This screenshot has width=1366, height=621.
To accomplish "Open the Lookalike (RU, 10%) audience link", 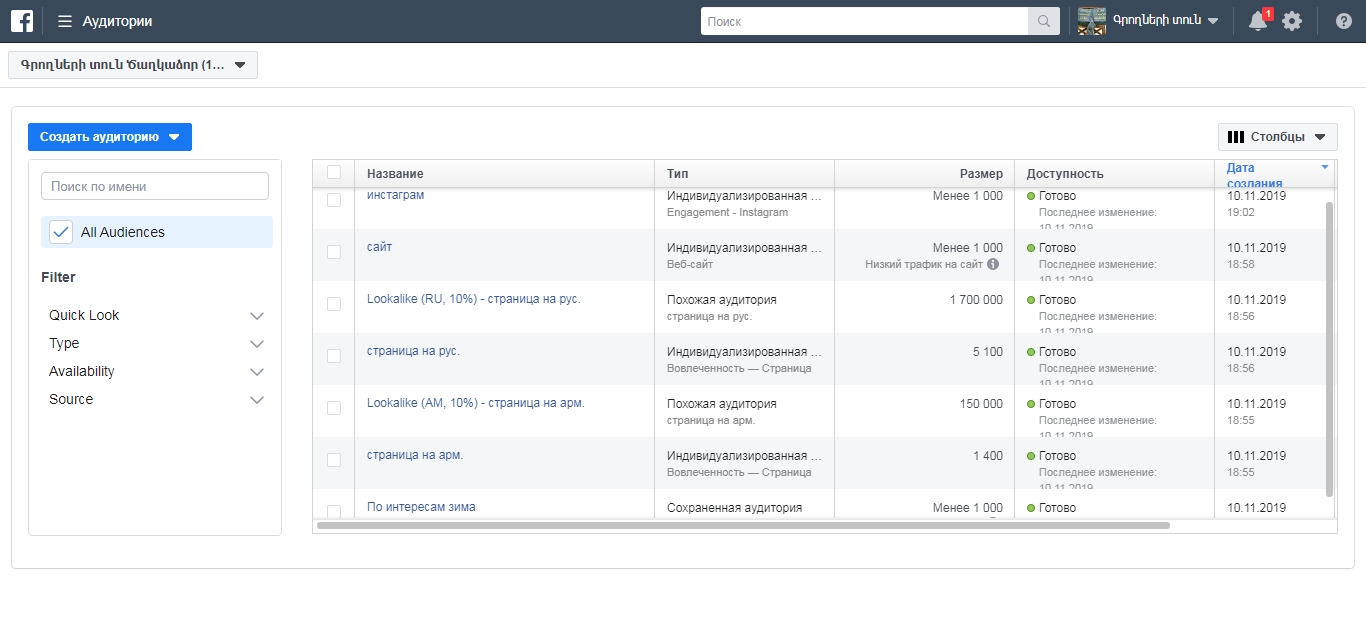I will (473, 299).
